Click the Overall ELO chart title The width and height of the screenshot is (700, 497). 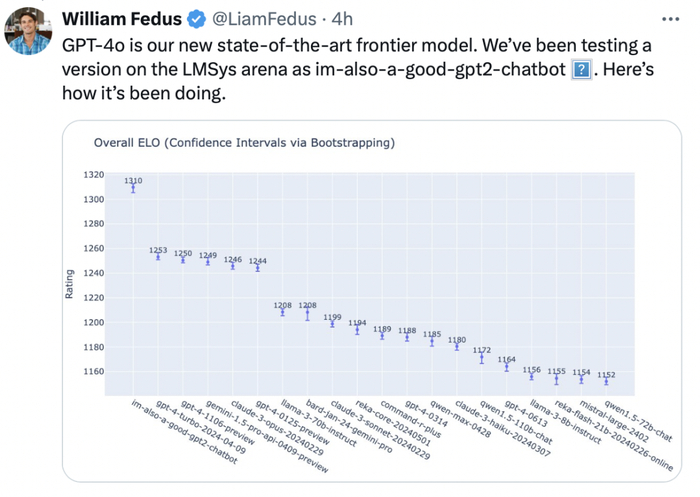tap(244, 142)
